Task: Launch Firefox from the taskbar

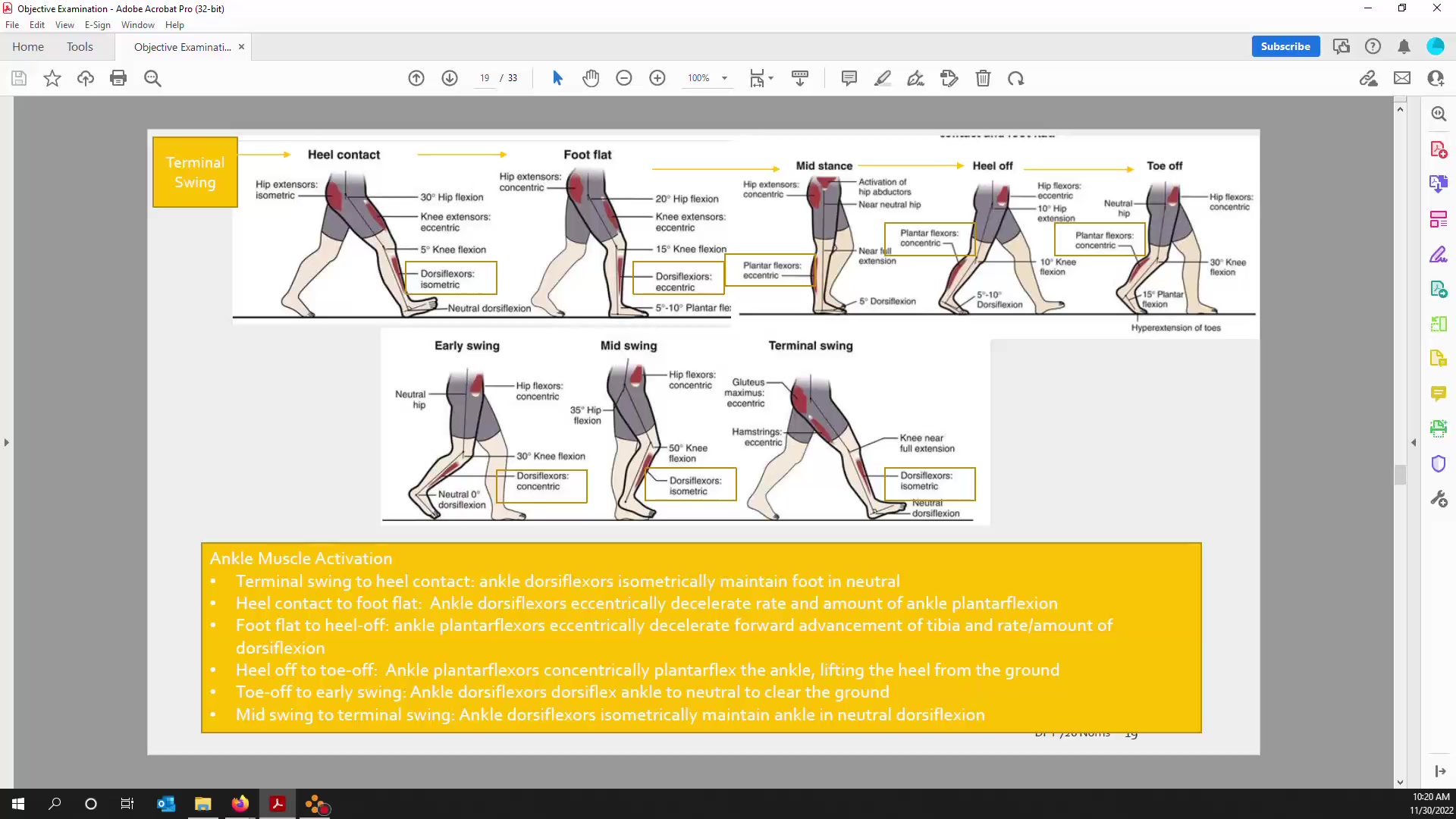Action: 240,804
